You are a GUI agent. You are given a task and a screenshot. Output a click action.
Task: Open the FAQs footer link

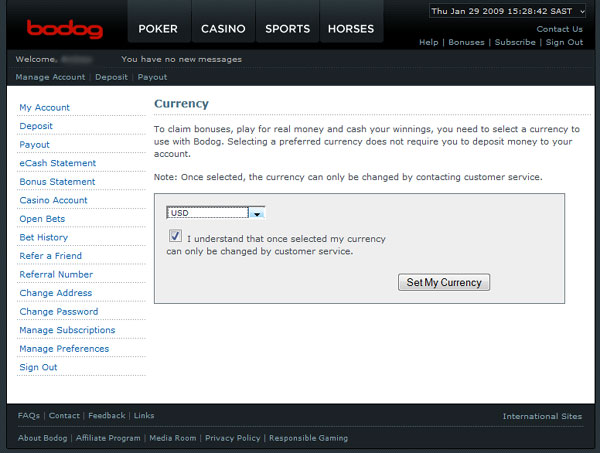tap(29, 416)
